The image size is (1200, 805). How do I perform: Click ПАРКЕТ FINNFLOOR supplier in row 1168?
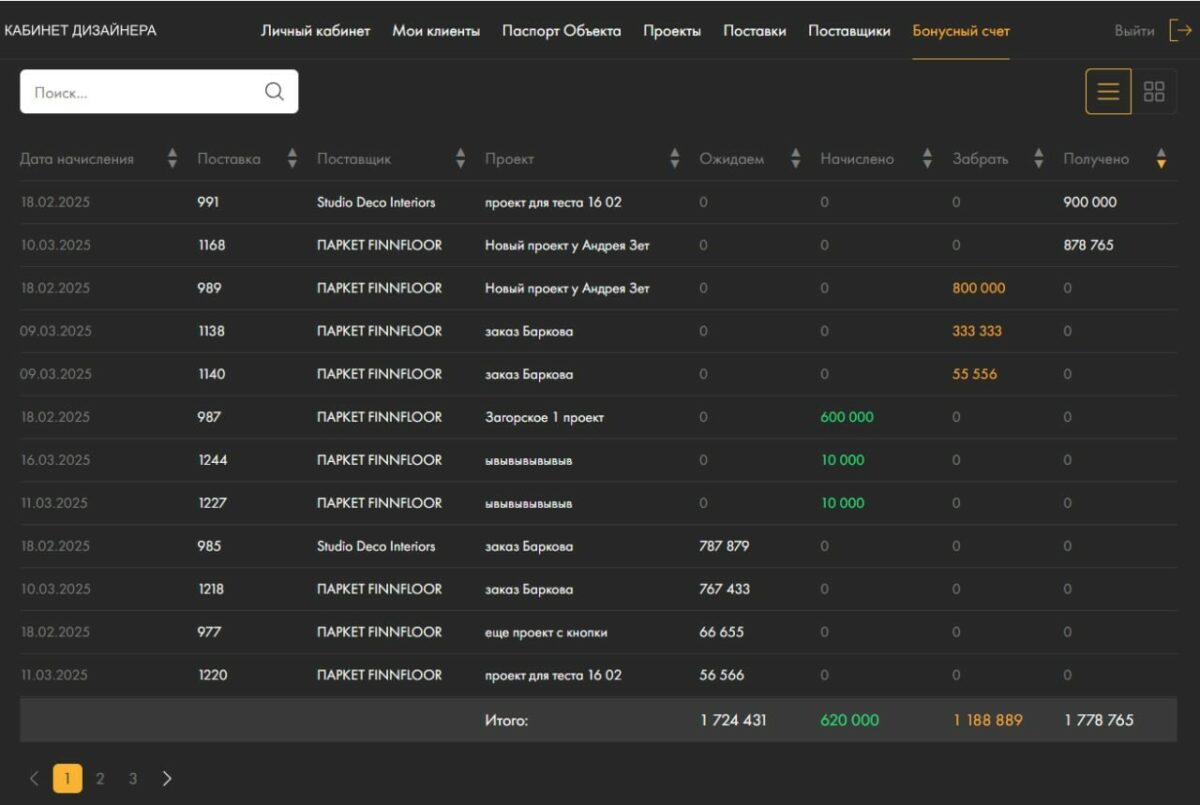(x=379, y=245)
